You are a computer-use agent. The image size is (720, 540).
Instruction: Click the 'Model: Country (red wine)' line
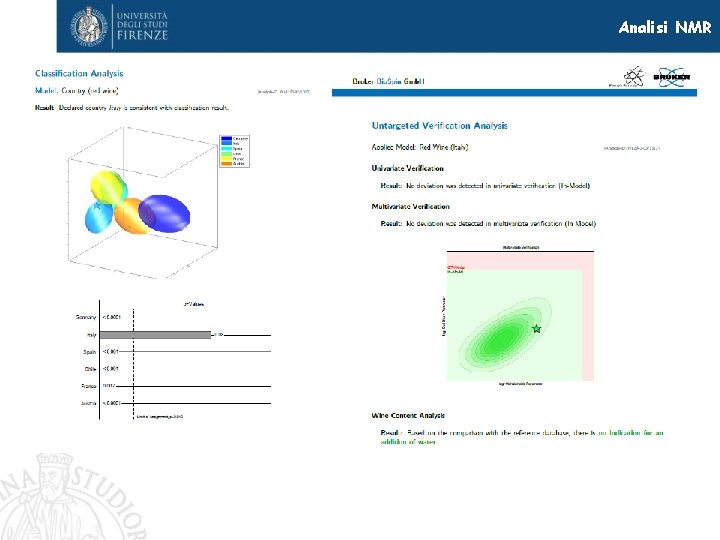pos(77,90)
